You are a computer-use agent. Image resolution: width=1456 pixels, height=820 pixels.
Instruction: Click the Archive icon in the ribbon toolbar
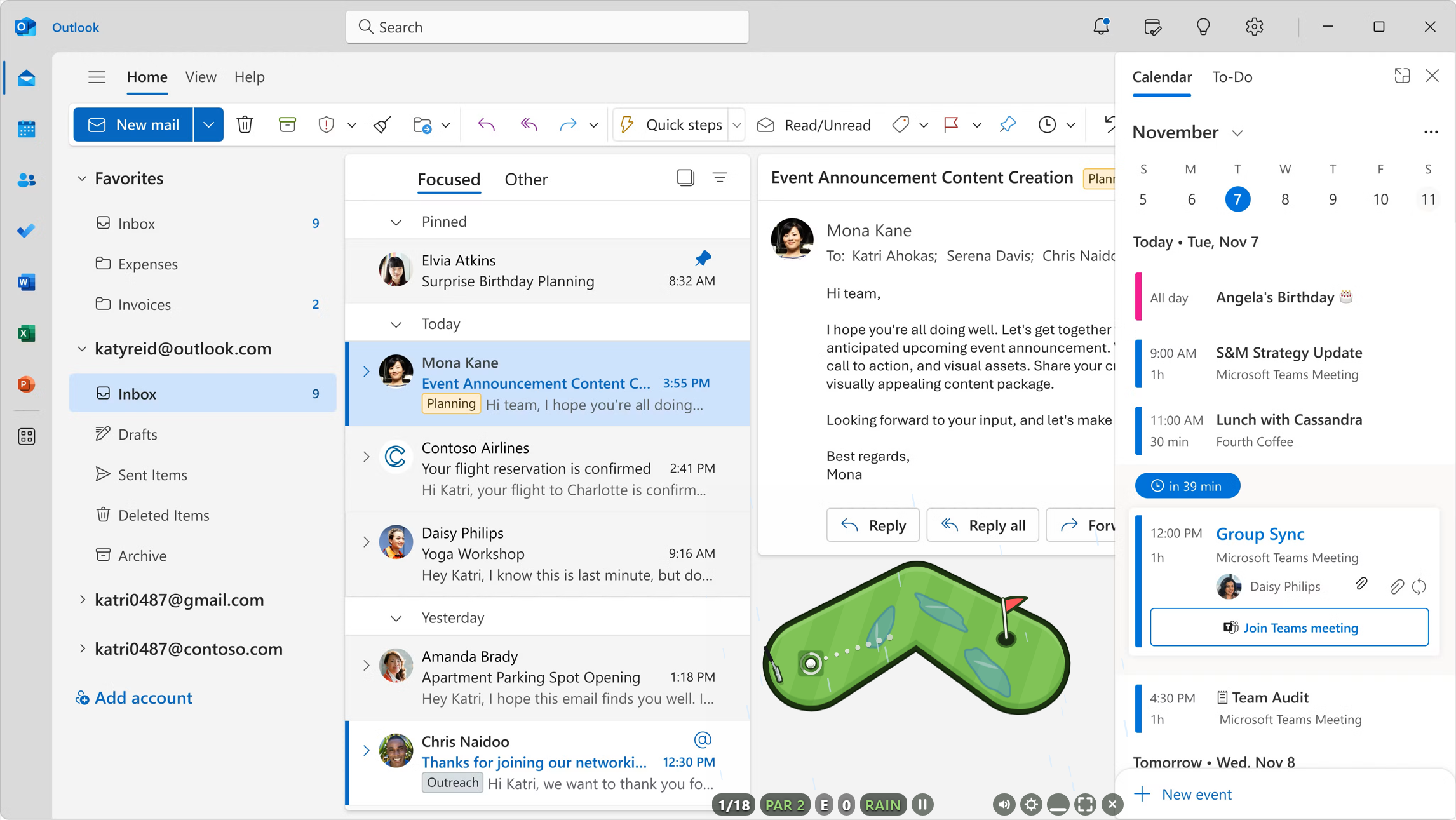tap(287, 124)
